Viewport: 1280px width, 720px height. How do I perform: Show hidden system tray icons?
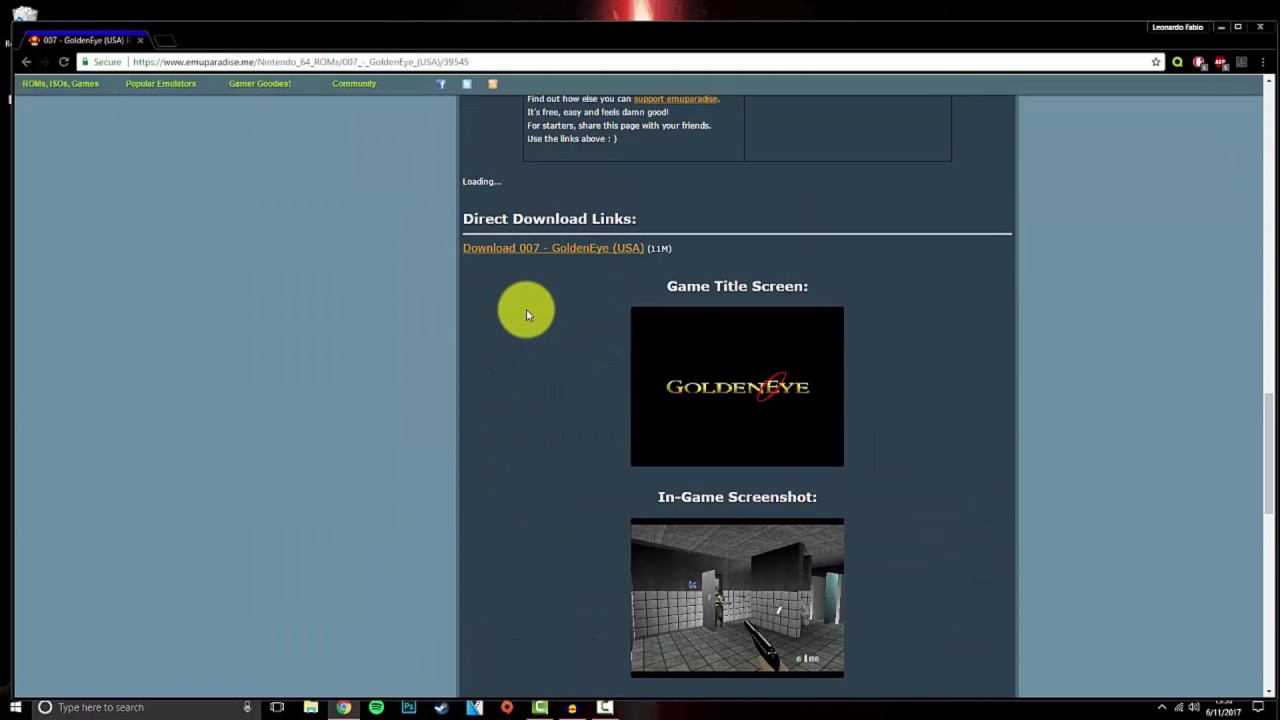pos(1162,707)
